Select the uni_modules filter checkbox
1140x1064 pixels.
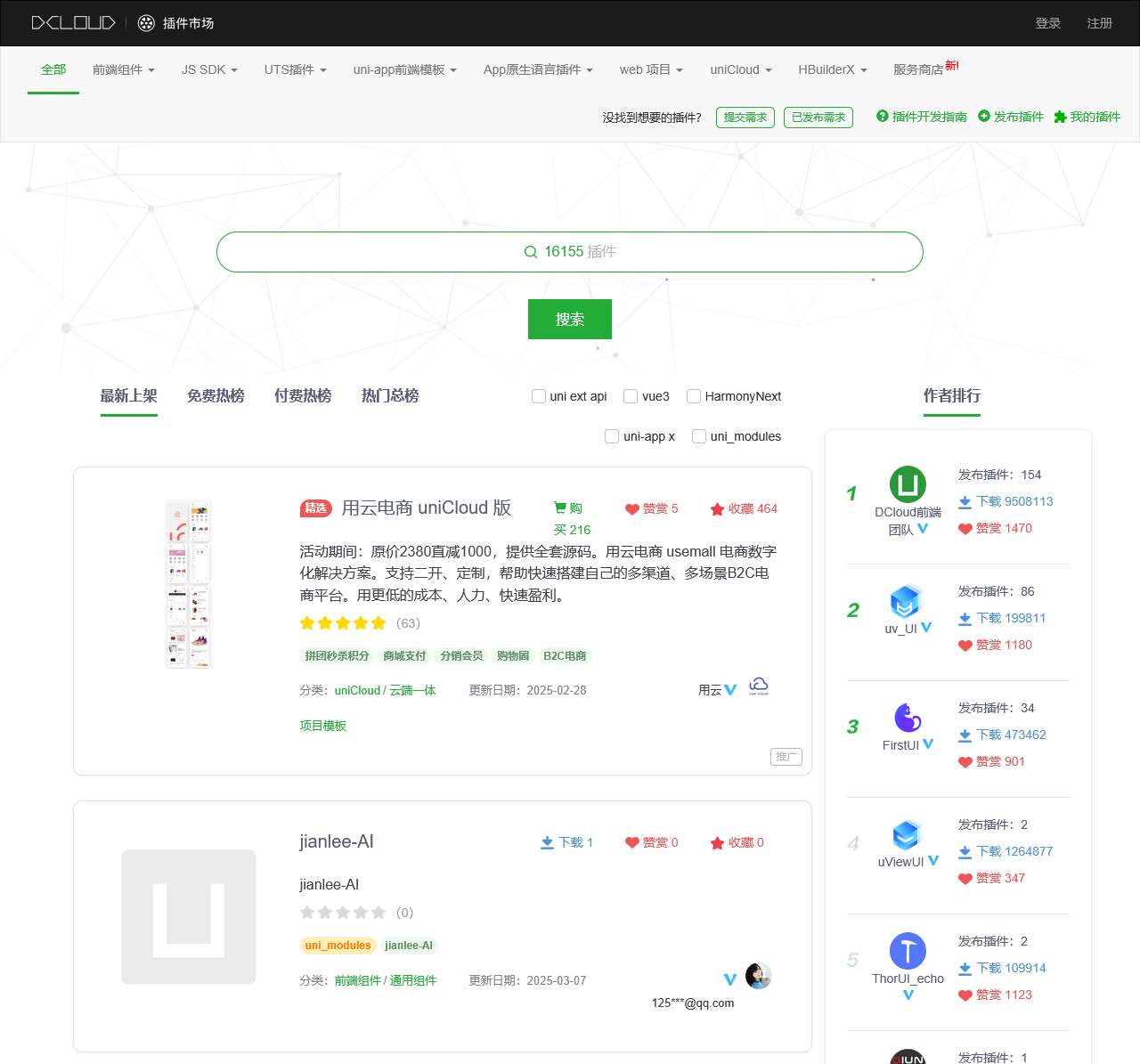click(699, 436)
